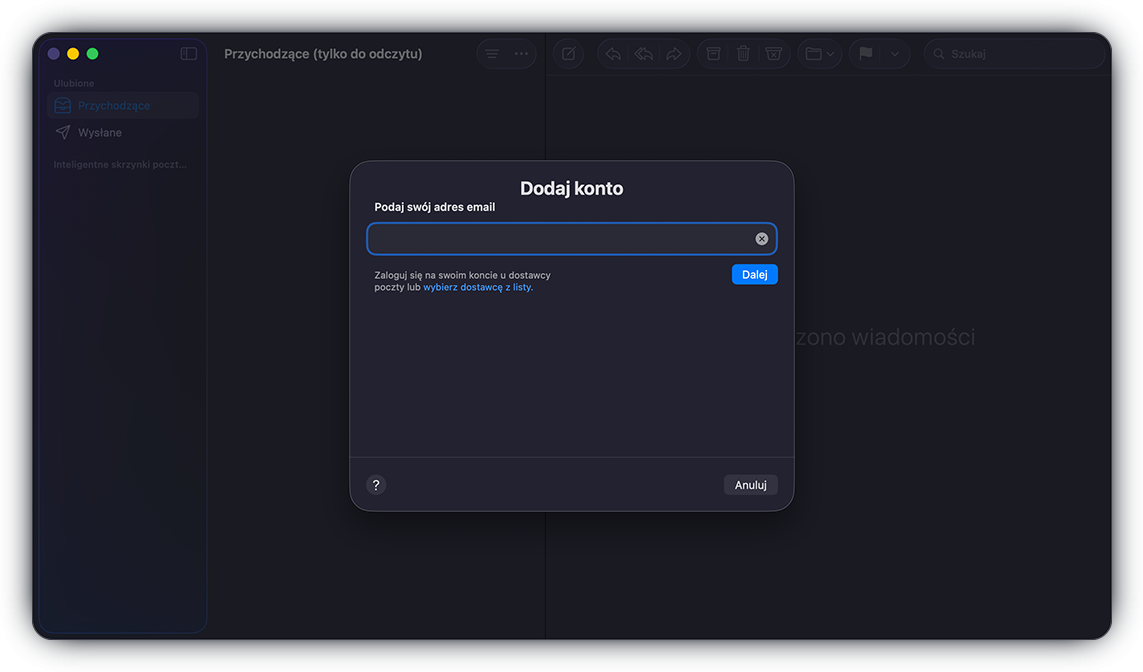Viewport: 1143px width, 672px height.
Task: Select the Delete (trash) icon
Action: (x=743, y=53)
